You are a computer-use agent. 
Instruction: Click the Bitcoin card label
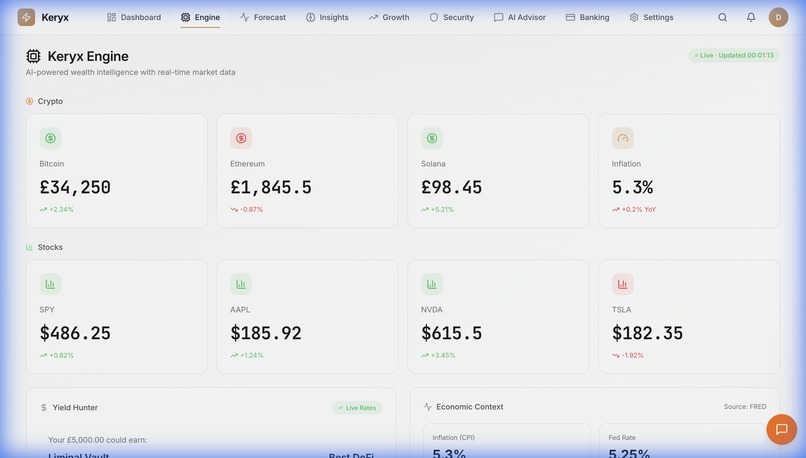tap(52, 164)
